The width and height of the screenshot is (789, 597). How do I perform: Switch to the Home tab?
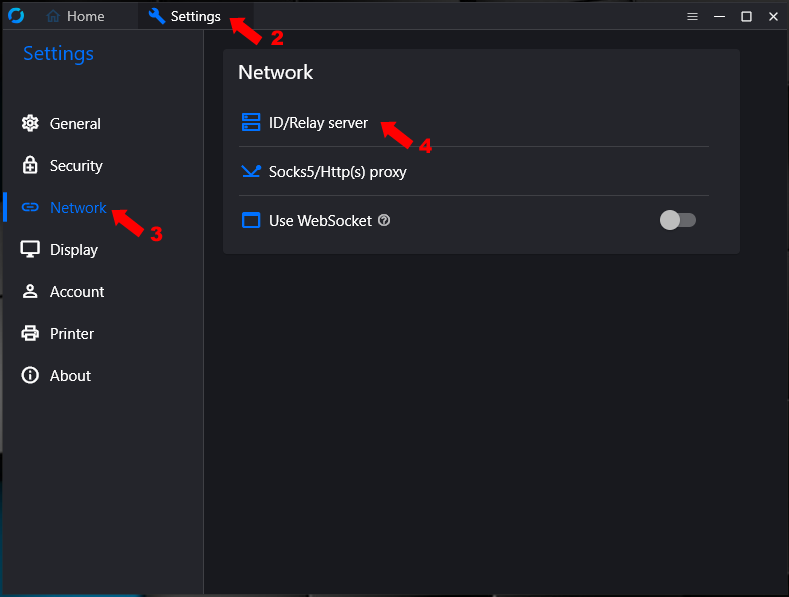coord(76,16)
